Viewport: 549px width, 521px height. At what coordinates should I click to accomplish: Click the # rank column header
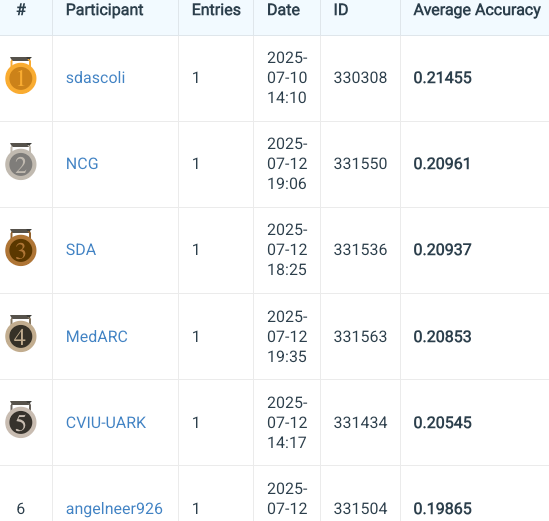(21, 10)
